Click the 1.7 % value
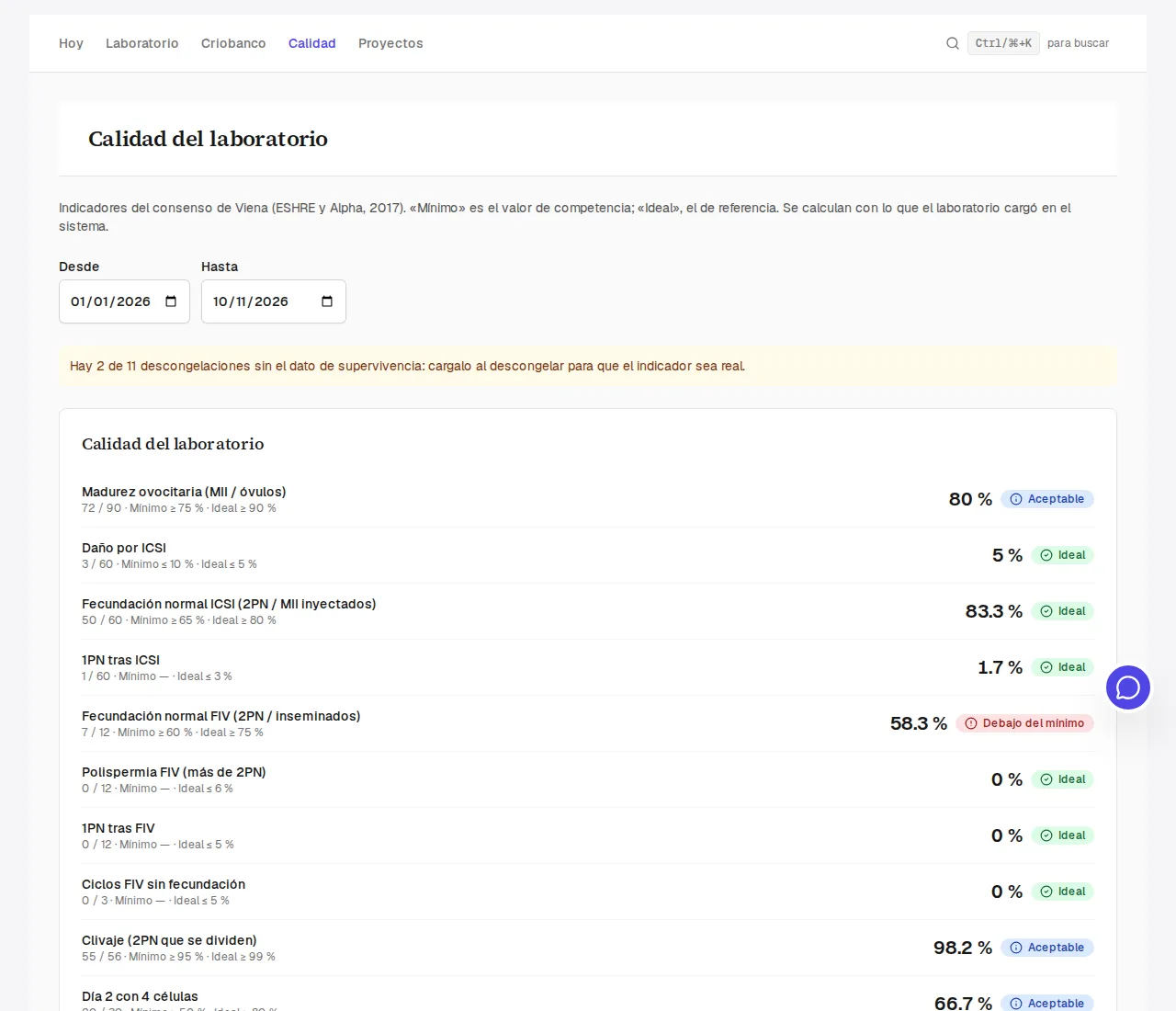1176x1011 pixels. pos(1000,667)
